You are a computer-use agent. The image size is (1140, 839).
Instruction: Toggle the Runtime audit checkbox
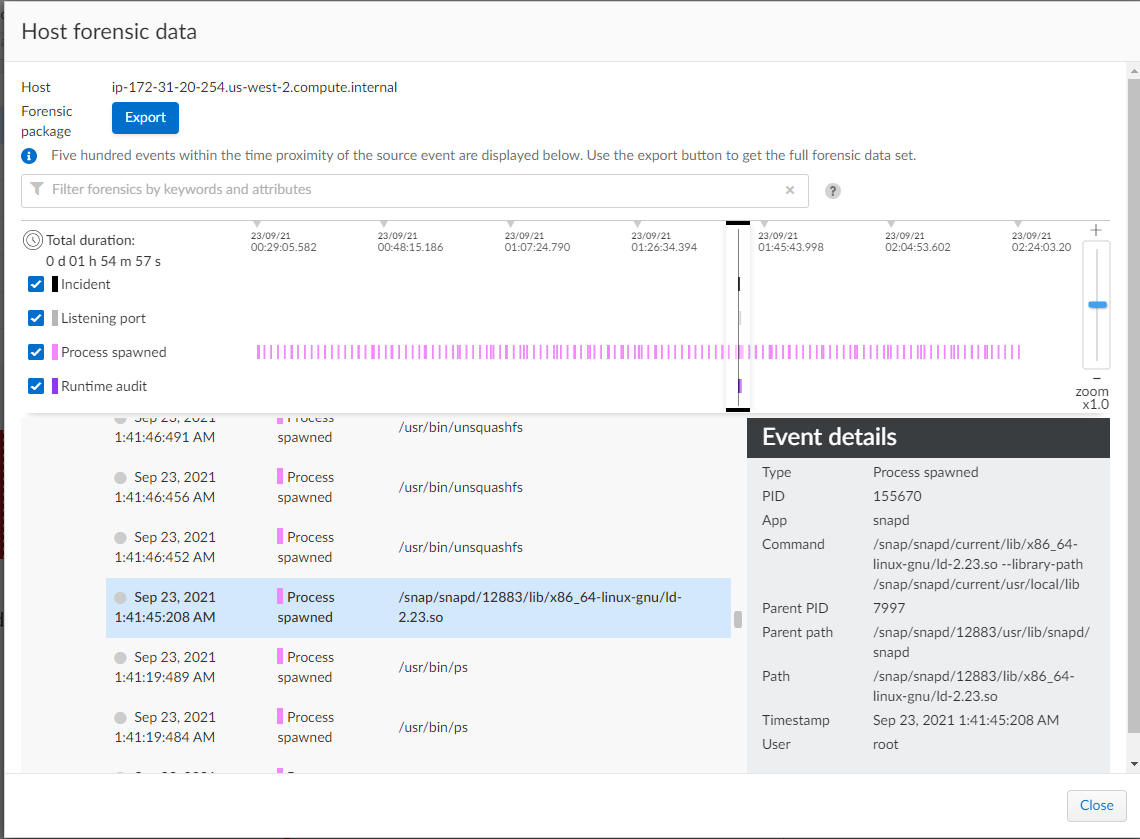pos(36,387)
